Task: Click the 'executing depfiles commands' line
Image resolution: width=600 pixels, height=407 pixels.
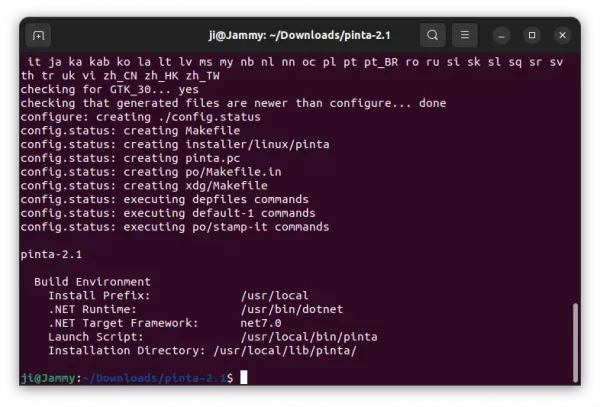Action: coord(165,200)
